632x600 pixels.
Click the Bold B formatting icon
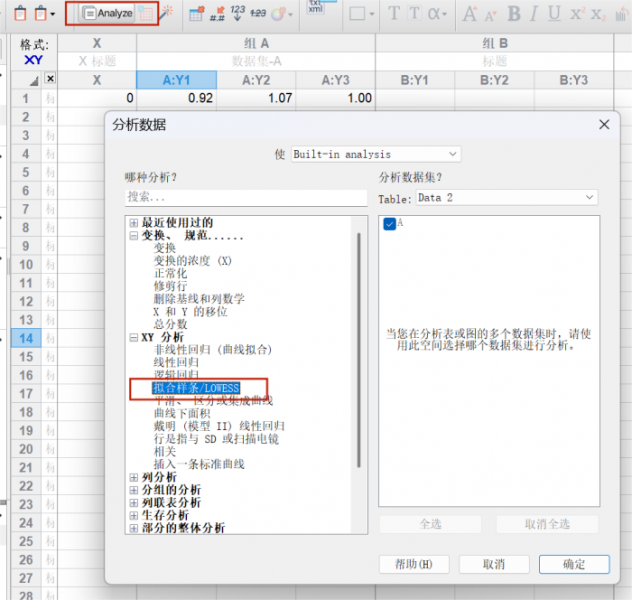coord(514,13)
